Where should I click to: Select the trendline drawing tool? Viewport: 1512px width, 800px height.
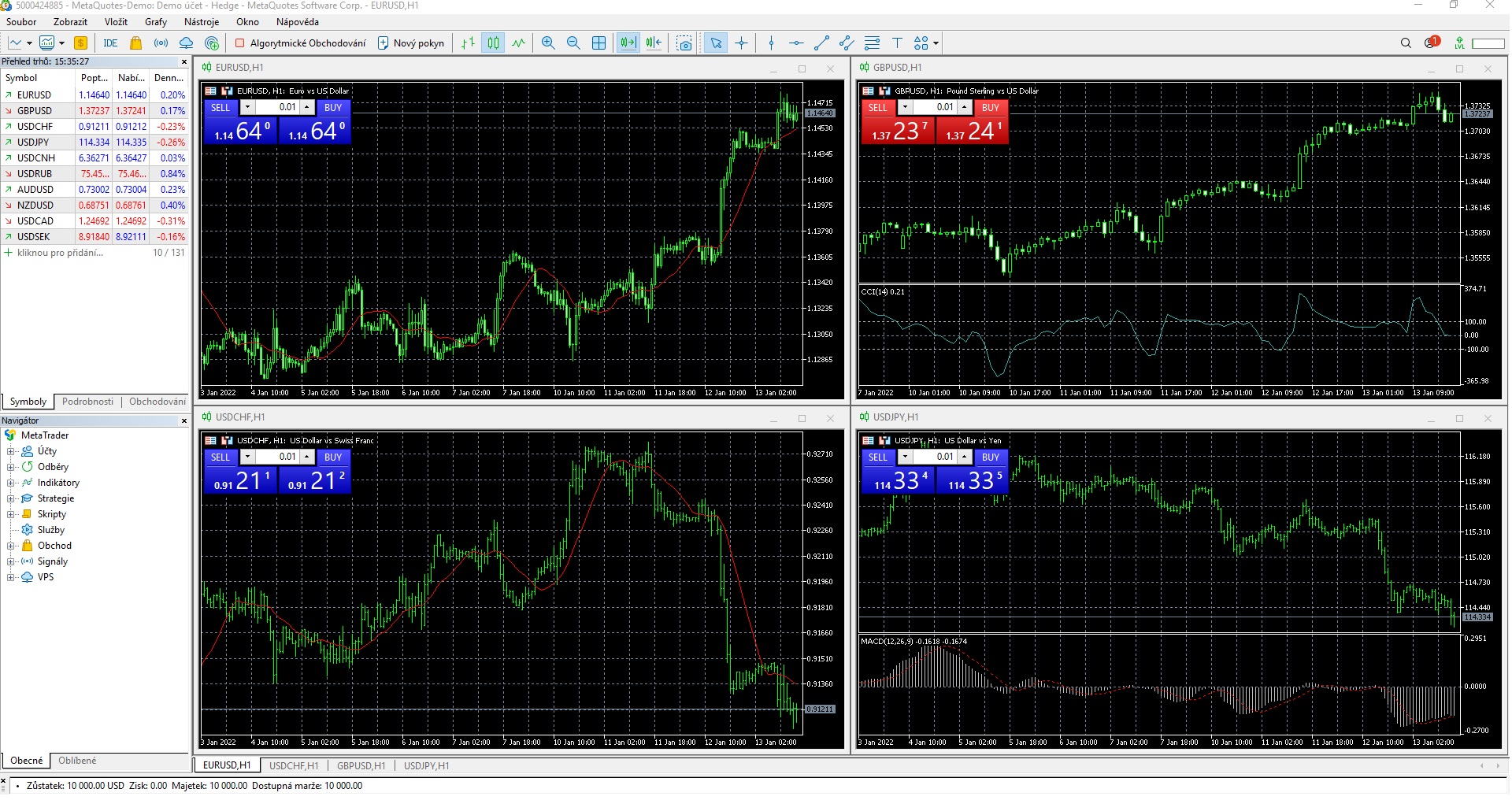(x=821, y=43)
